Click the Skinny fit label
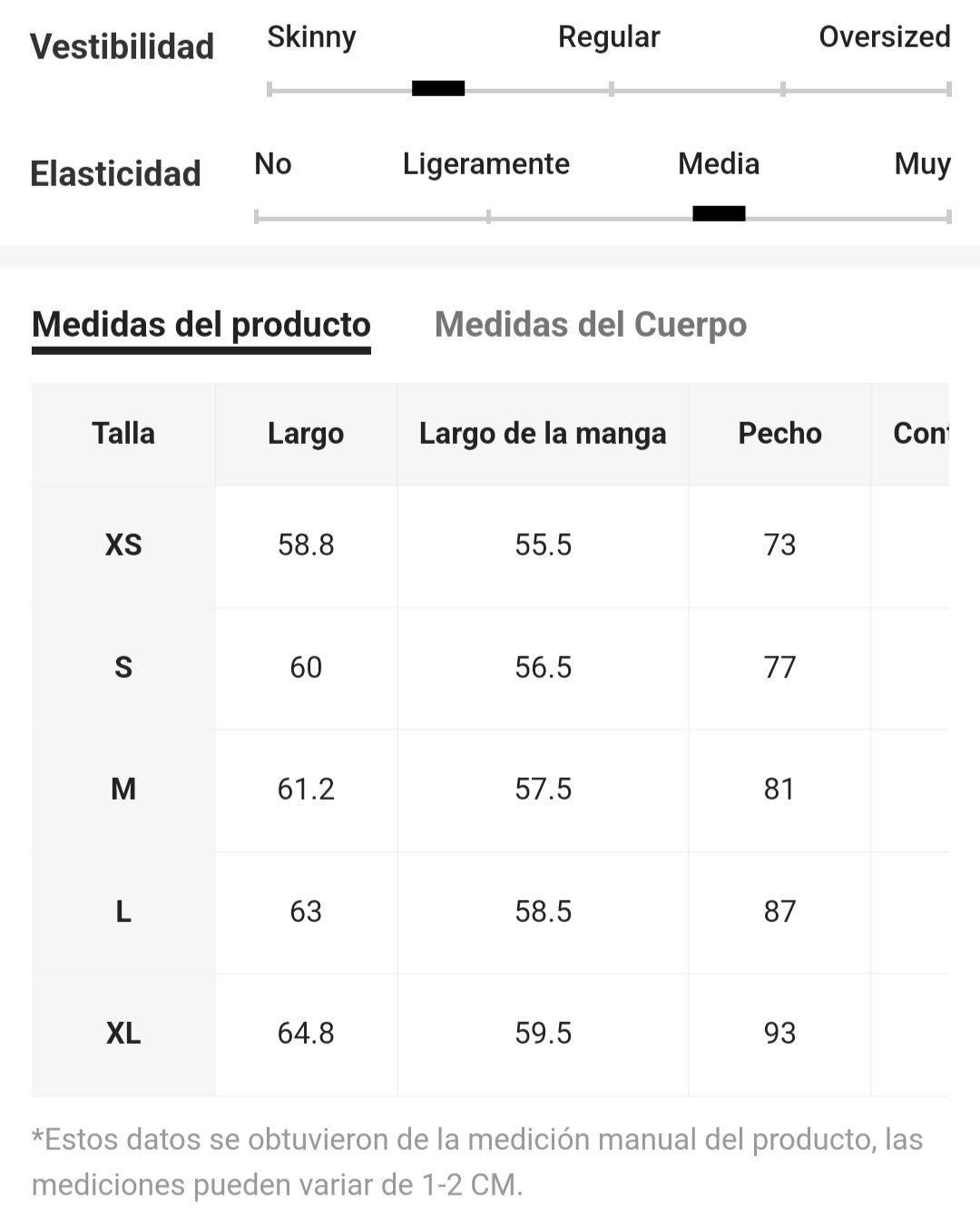Screen dimensions: 980x1228 [x=311, y=37]
